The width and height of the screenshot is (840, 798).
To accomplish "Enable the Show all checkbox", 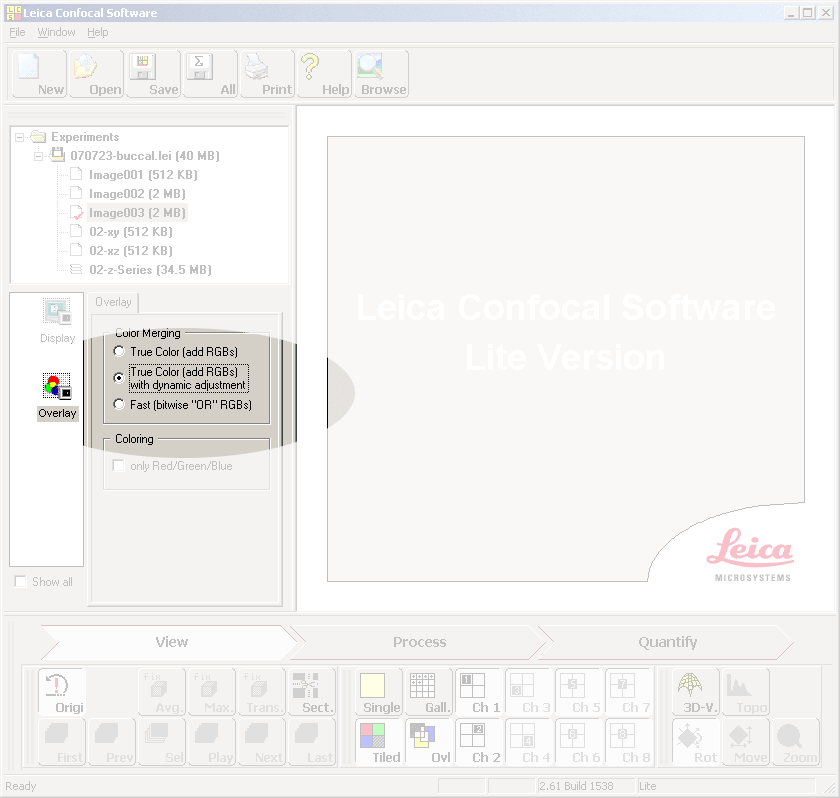I will pos(20,582).
